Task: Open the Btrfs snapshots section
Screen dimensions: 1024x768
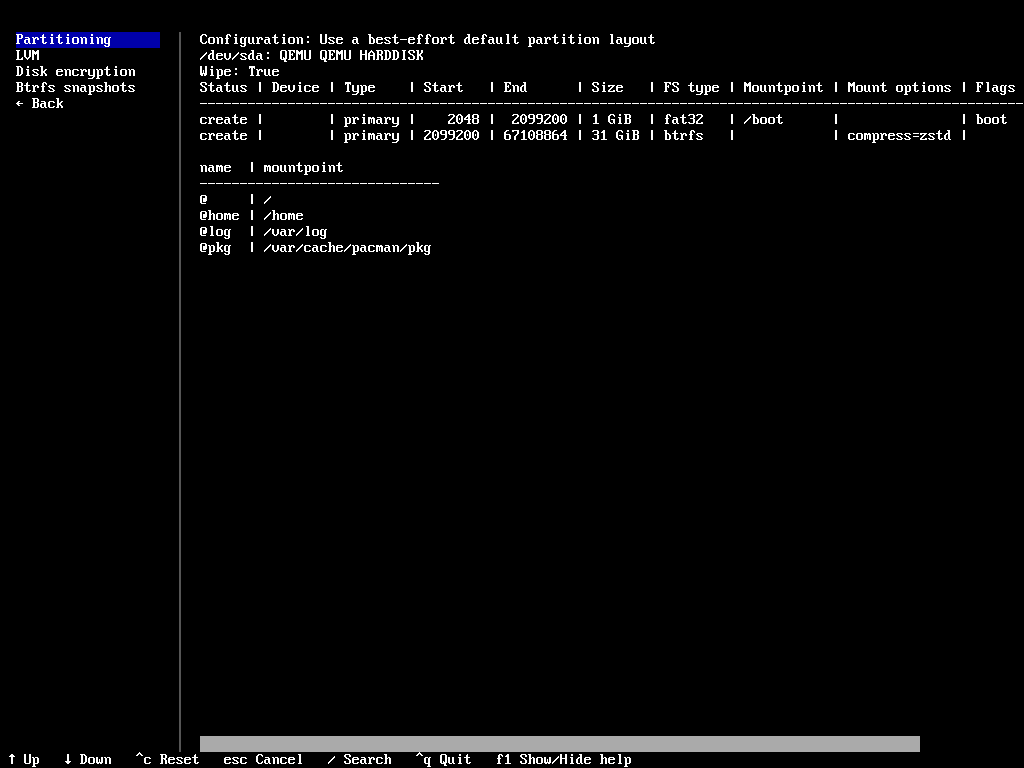Action: coord(74,87)
